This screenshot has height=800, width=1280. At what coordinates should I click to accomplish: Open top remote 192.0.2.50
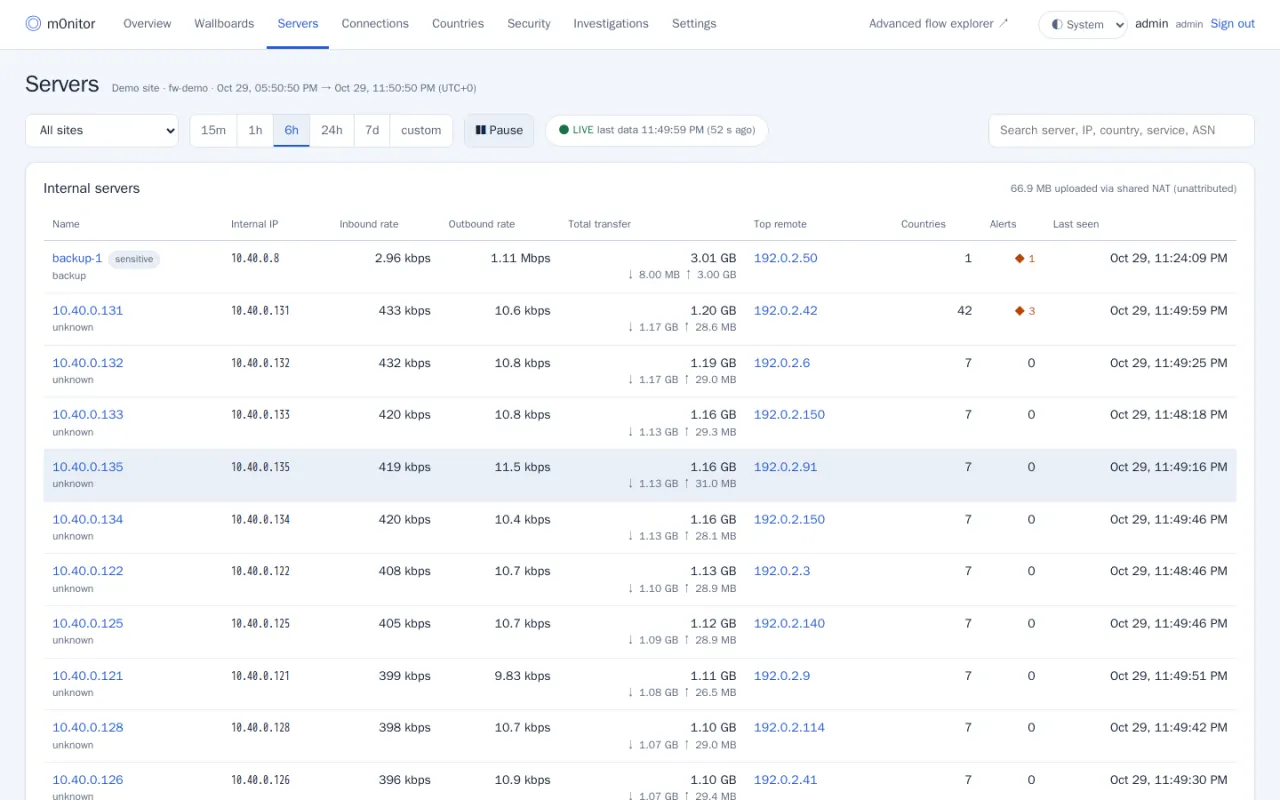point(785,258)
